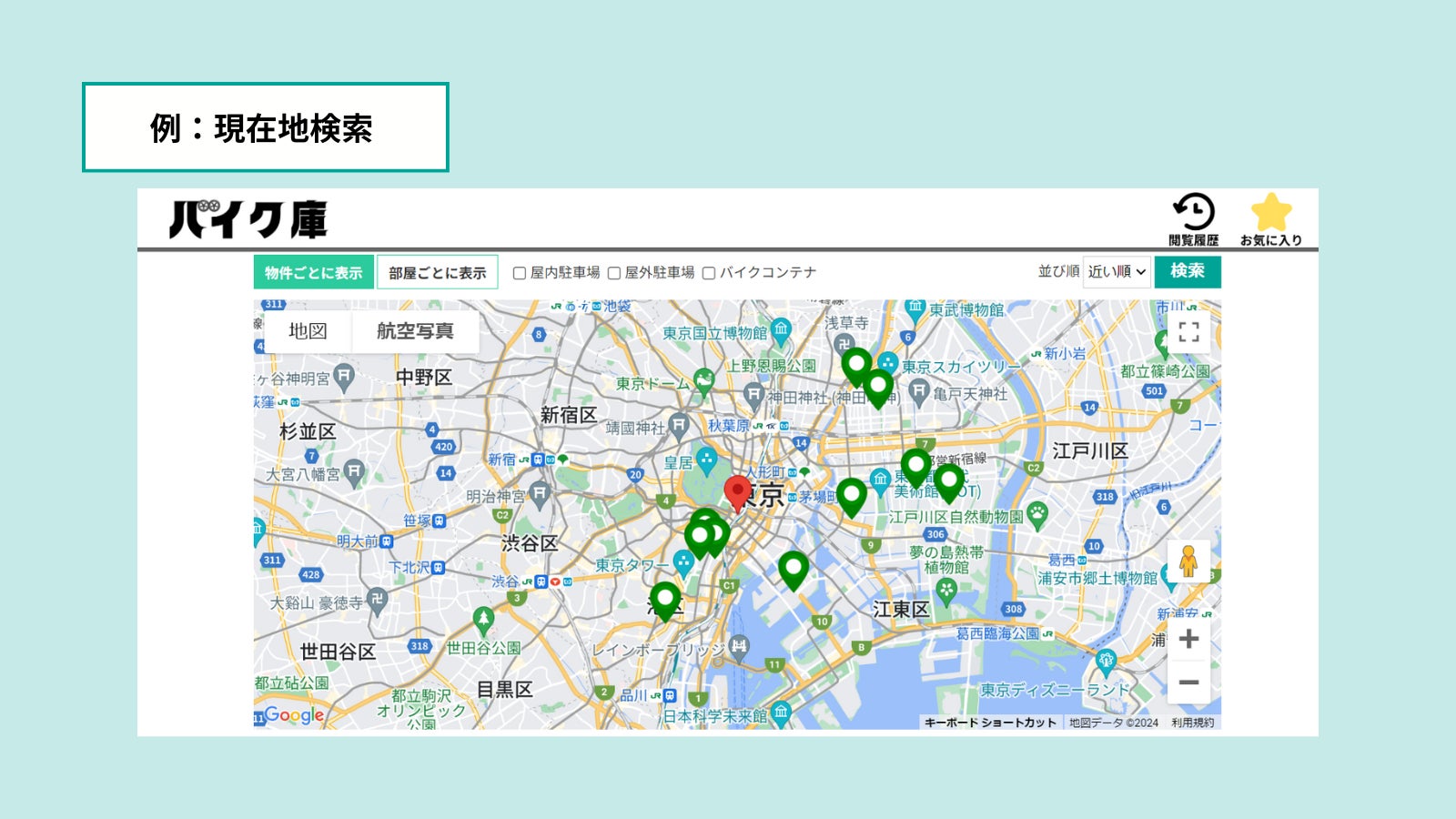
Task: Select the Street View pegman
Action: click(x=1188, y=561)
